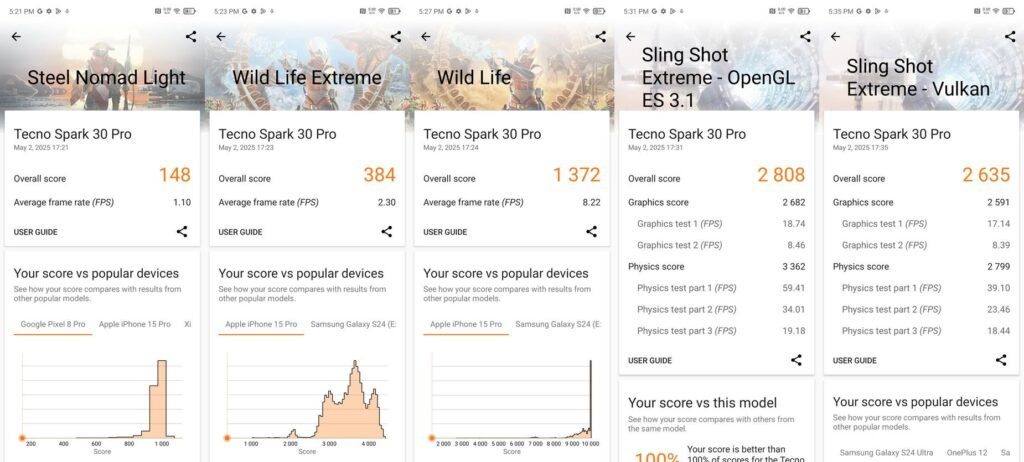Select Google Pixel 8 Pro comparison tab

53,324
